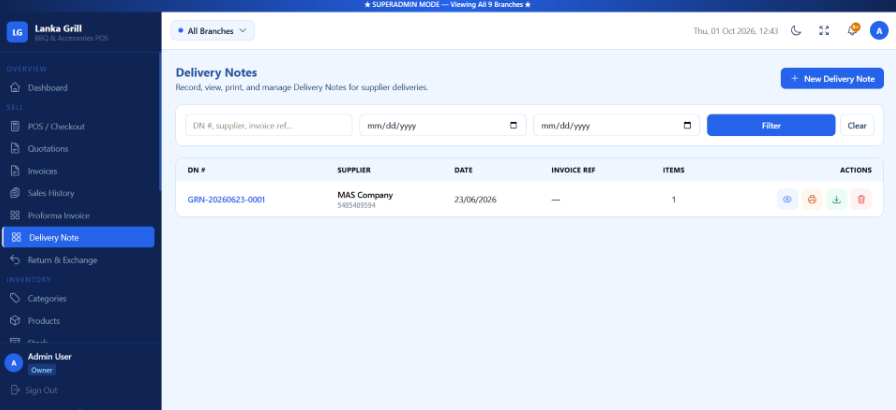
Task: Click the Thu, 01 Oct 2026 date-time text
Action: (735, 31)
